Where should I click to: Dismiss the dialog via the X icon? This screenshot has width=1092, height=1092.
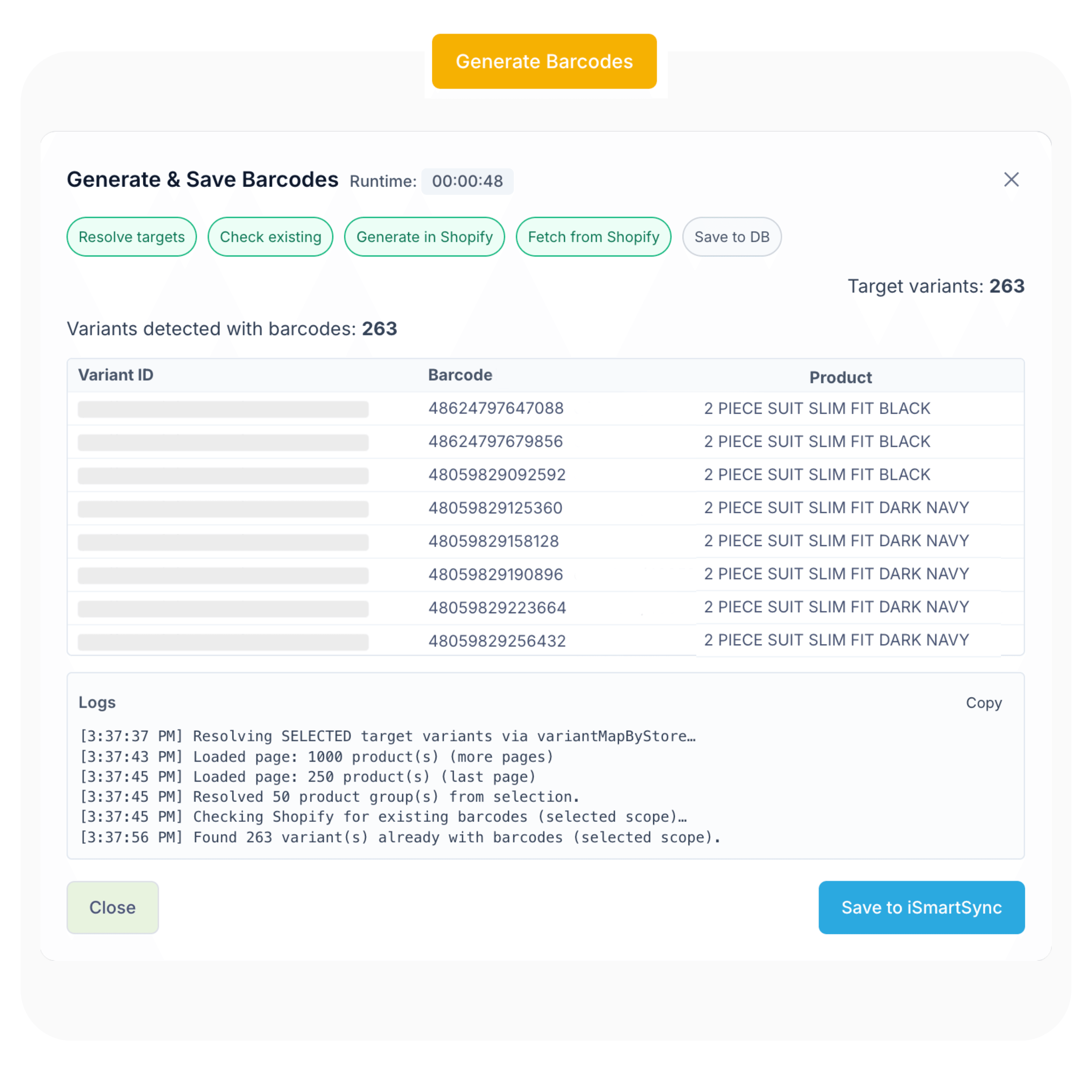click(x=1011, y=180)
